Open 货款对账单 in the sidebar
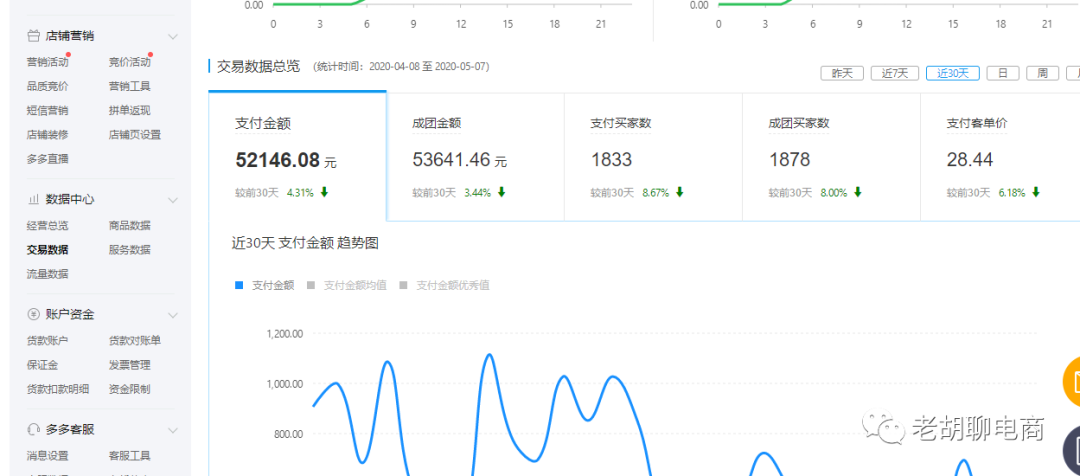The height and width of the screenshot is (476, 1080). tap(135, 340)
